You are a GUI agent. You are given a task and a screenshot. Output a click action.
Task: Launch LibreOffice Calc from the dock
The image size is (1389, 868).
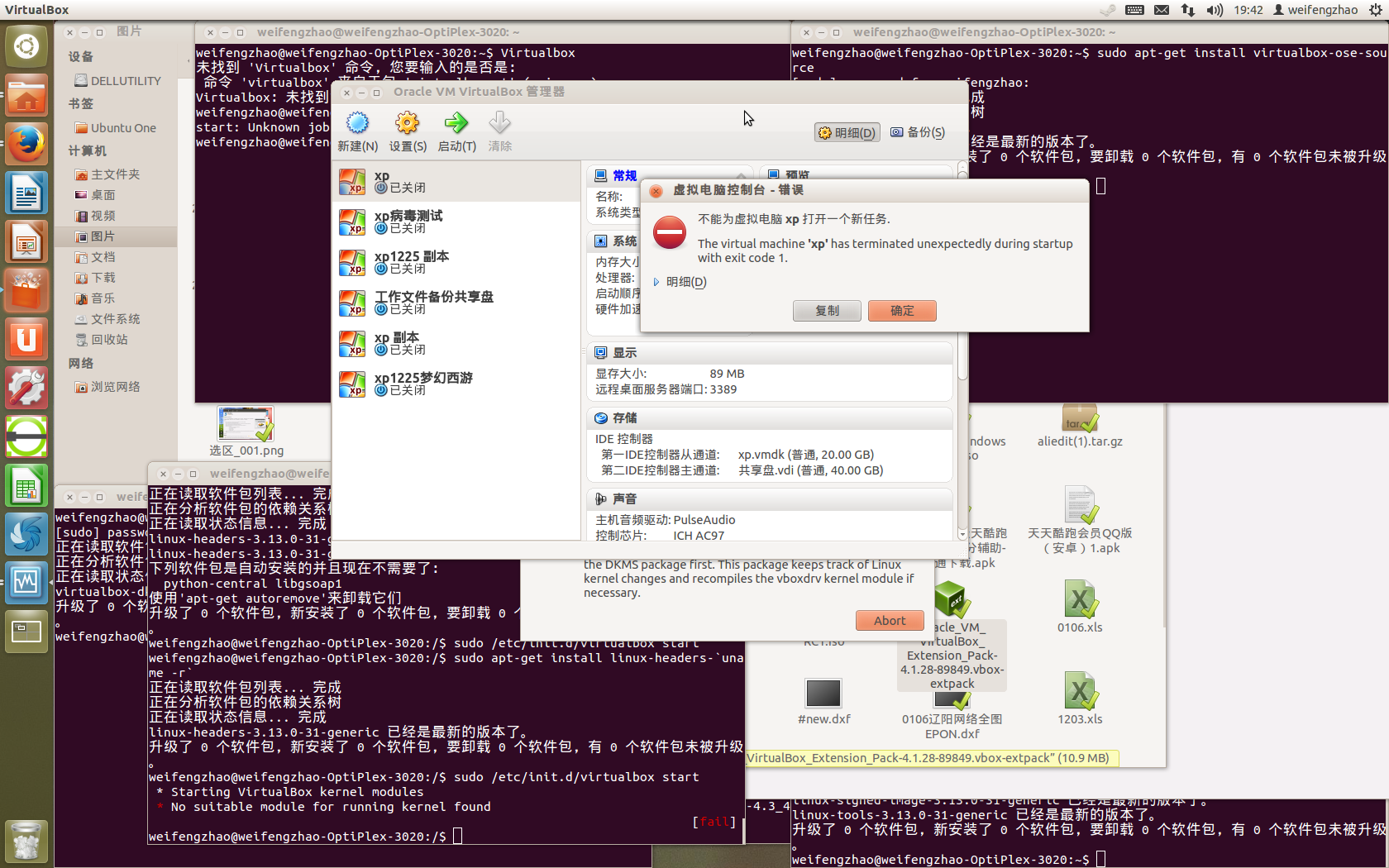tap(26, 486)
